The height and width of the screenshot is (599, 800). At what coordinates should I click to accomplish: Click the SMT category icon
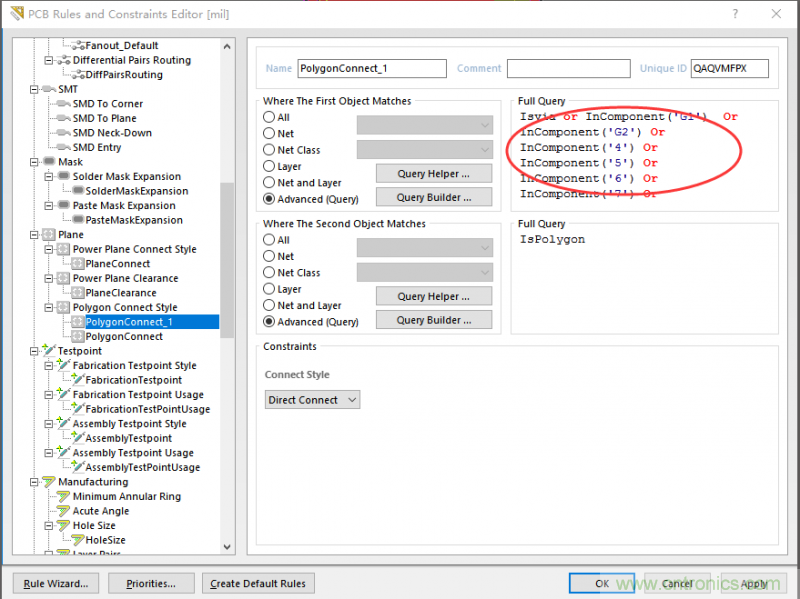48,89
